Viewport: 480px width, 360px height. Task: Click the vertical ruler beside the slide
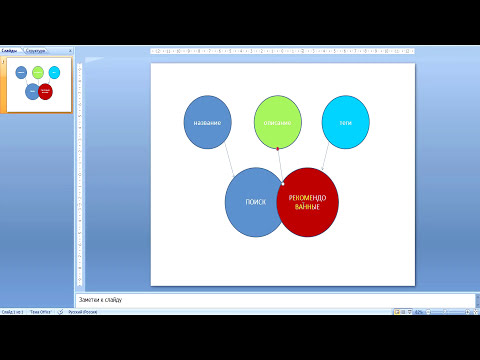click(80, 174)
